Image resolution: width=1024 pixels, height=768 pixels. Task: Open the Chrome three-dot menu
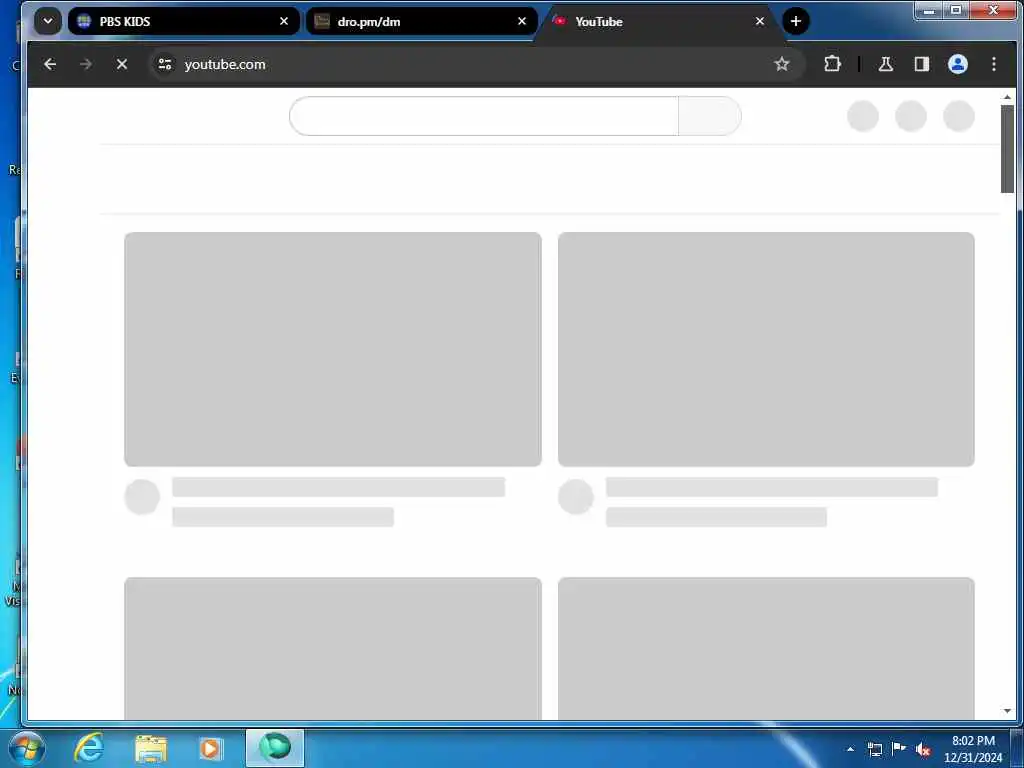coord(993,64)
